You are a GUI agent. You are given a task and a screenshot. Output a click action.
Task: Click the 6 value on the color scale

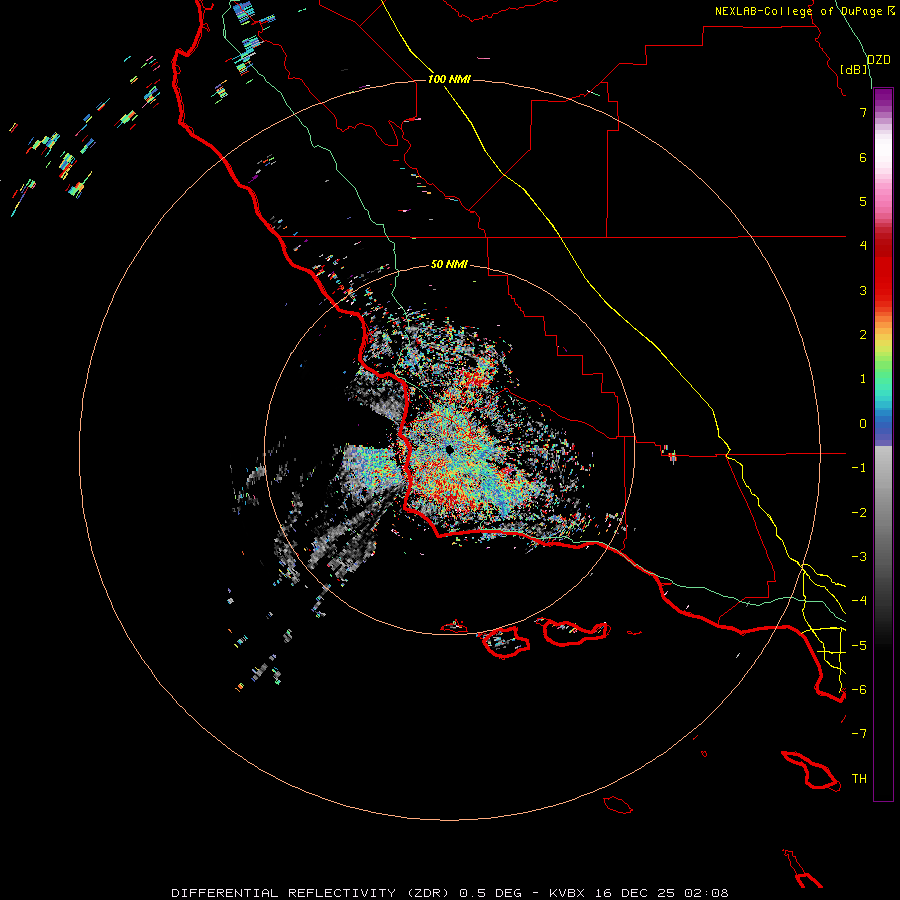click(x=863, y=157)
